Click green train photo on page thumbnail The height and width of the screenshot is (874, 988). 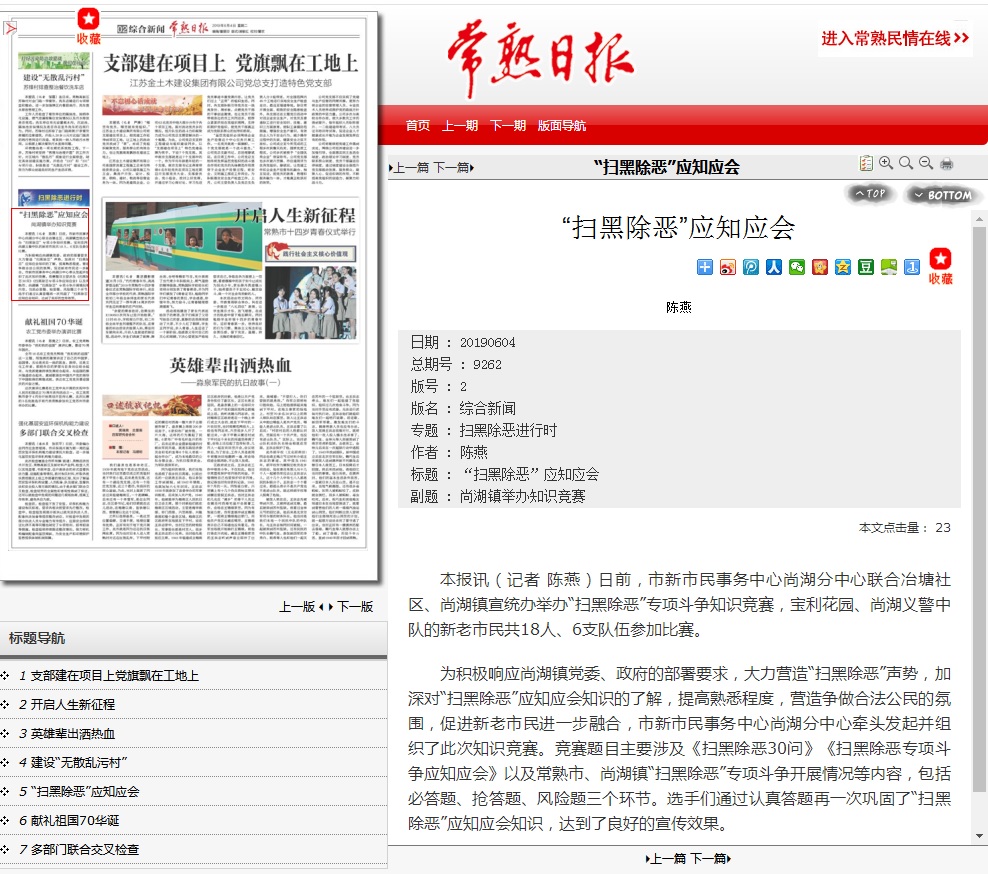pos(182,236)
